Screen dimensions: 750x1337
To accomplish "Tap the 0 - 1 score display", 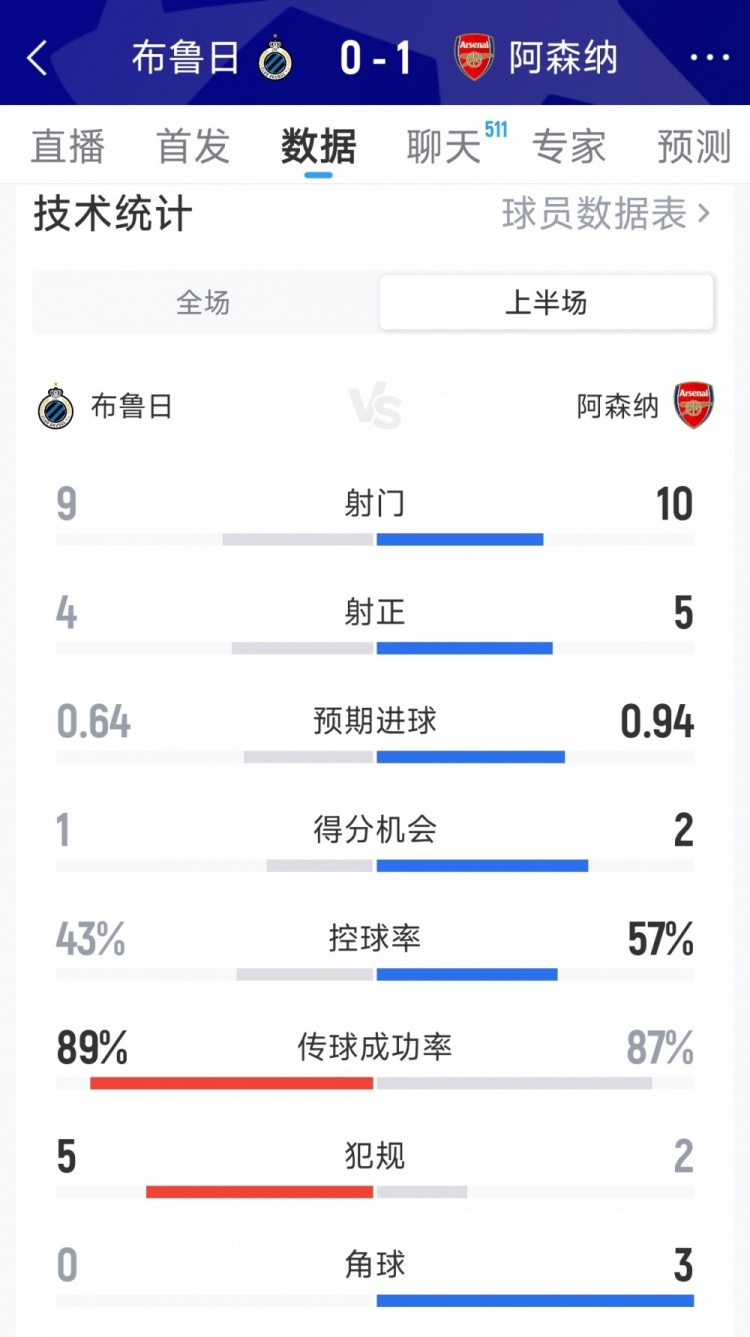I will (375, 58).
